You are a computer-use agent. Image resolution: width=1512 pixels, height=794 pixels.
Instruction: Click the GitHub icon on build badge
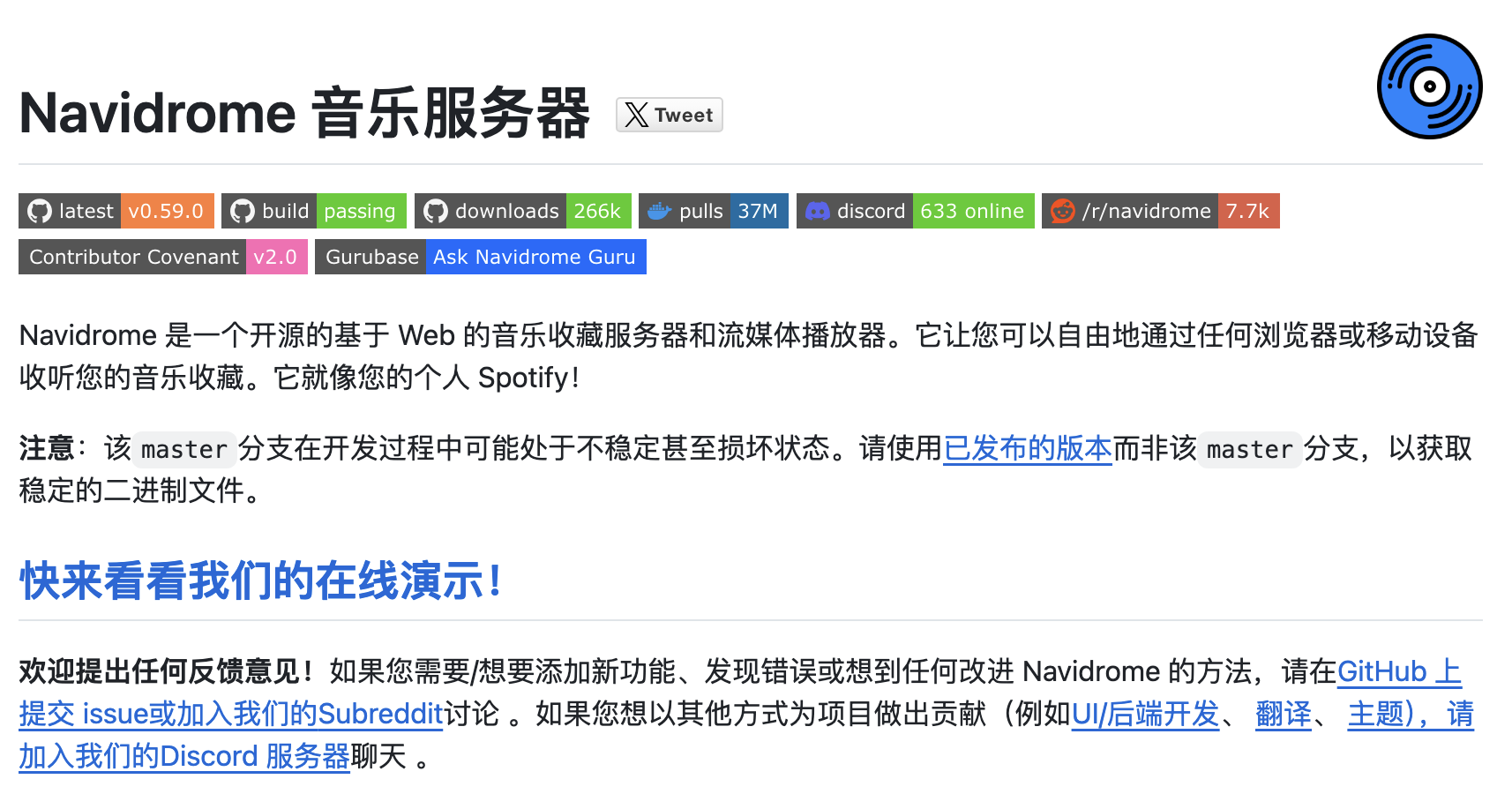tap(243, 212)
